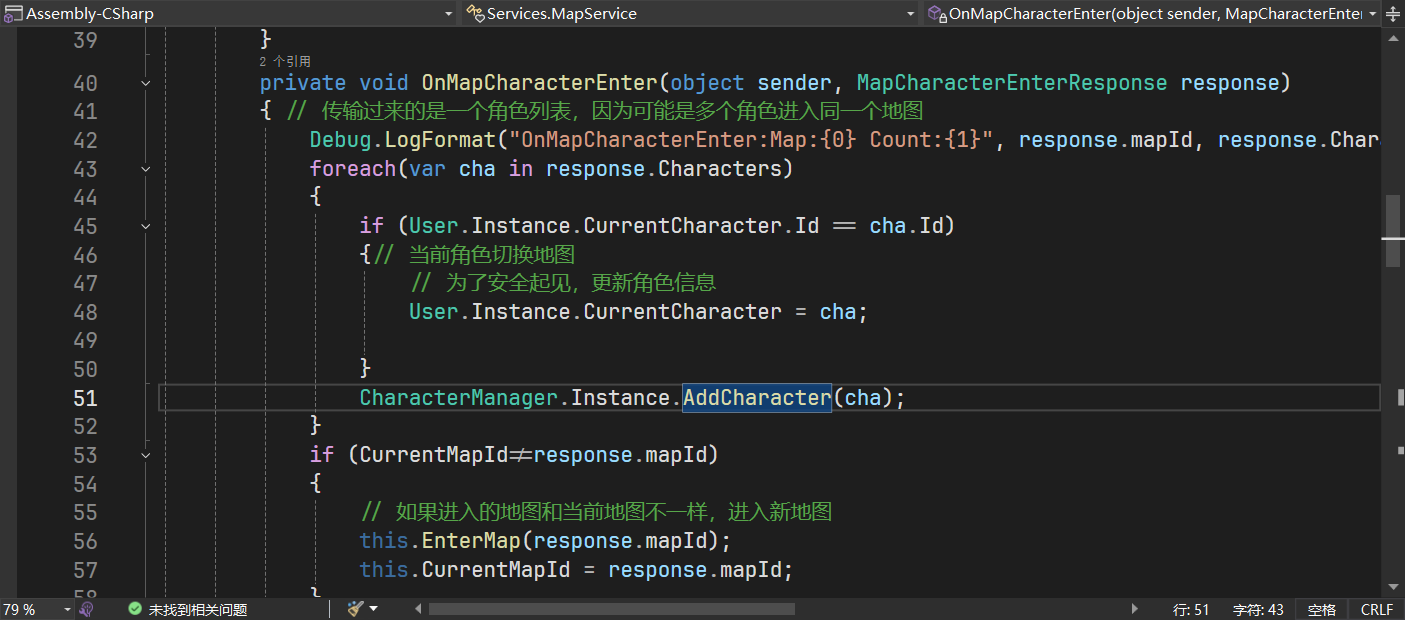
Task: Open the Assembly-CSharp project dropdown
Action: point(449,14)
